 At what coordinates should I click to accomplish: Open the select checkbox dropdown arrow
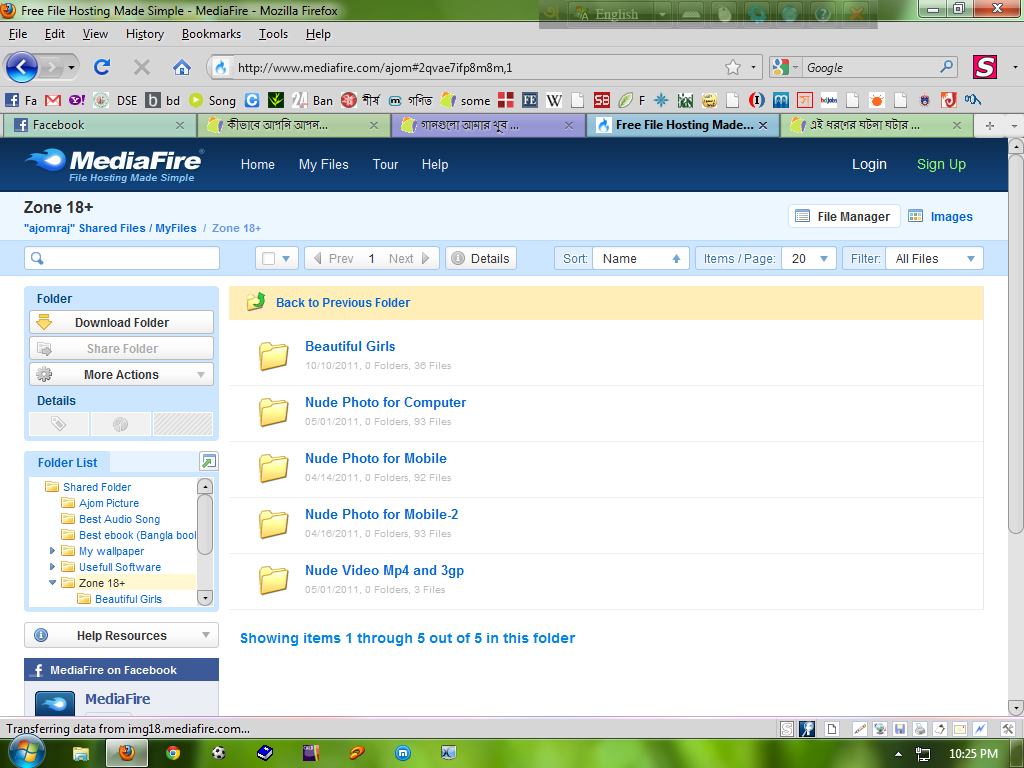point(286,259)
